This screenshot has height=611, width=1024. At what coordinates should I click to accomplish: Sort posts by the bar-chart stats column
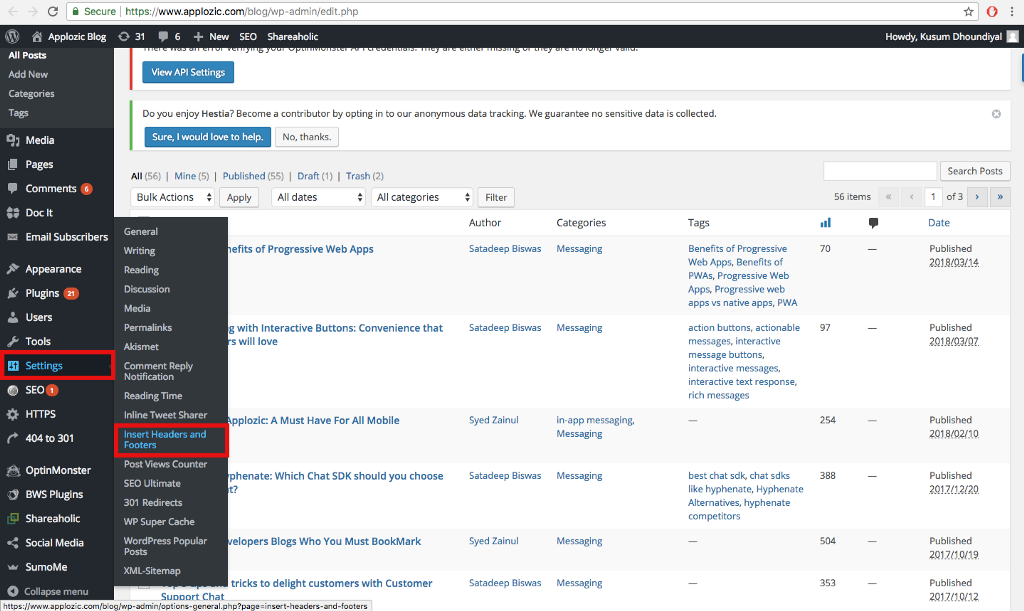pyautogui.click(x=825, y=222)
